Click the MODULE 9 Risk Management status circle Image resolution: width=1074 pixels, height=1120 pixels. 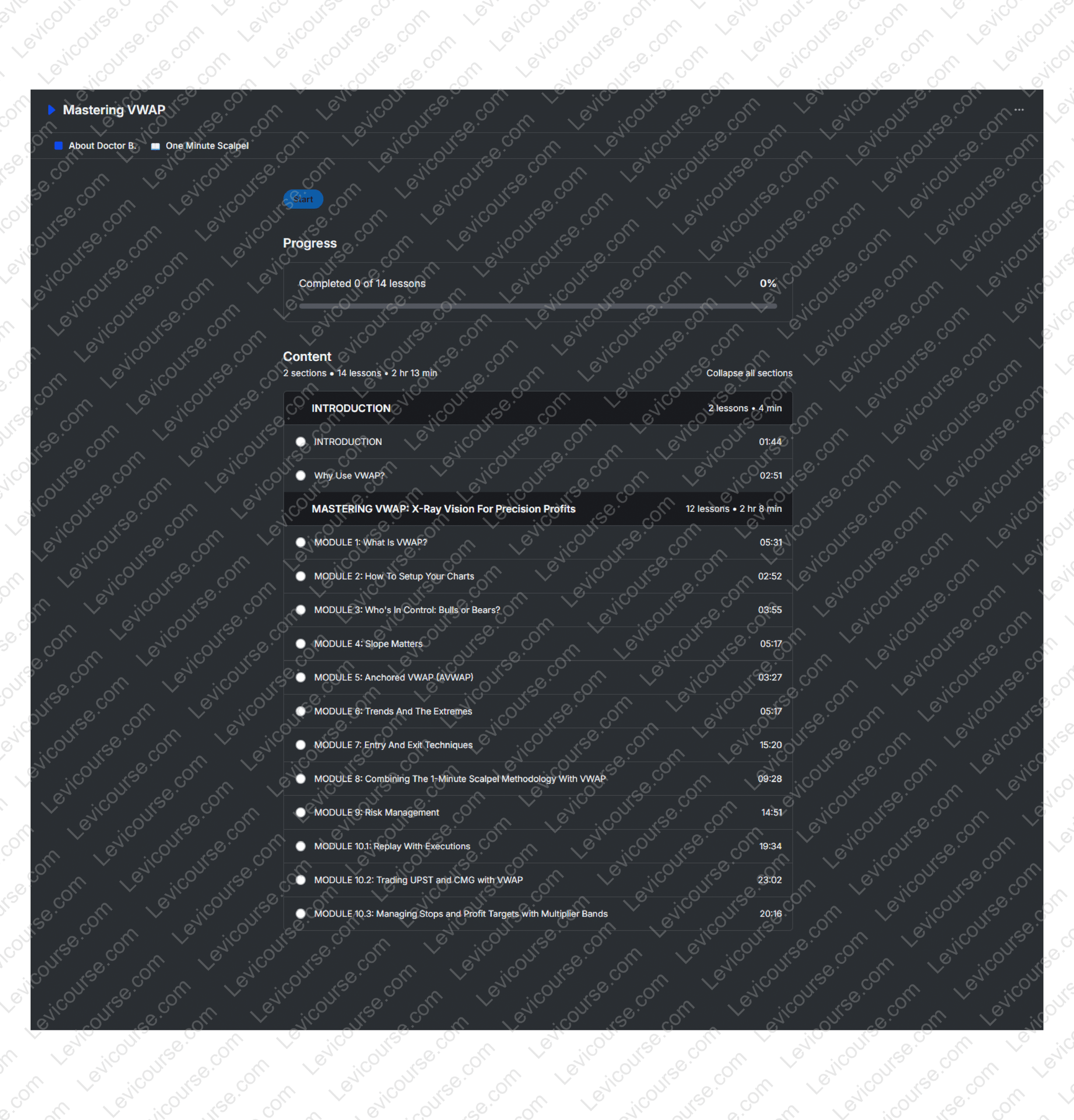(301, 812)
